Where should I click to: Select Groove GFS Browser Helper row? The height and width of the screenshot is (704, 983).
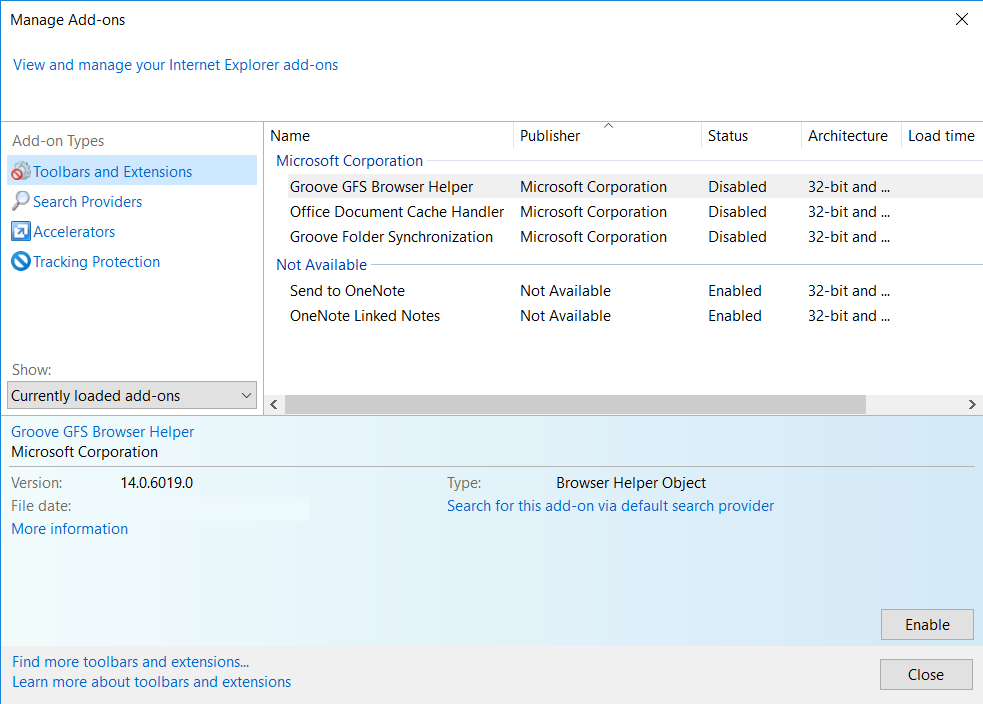(x=381, y=187)
